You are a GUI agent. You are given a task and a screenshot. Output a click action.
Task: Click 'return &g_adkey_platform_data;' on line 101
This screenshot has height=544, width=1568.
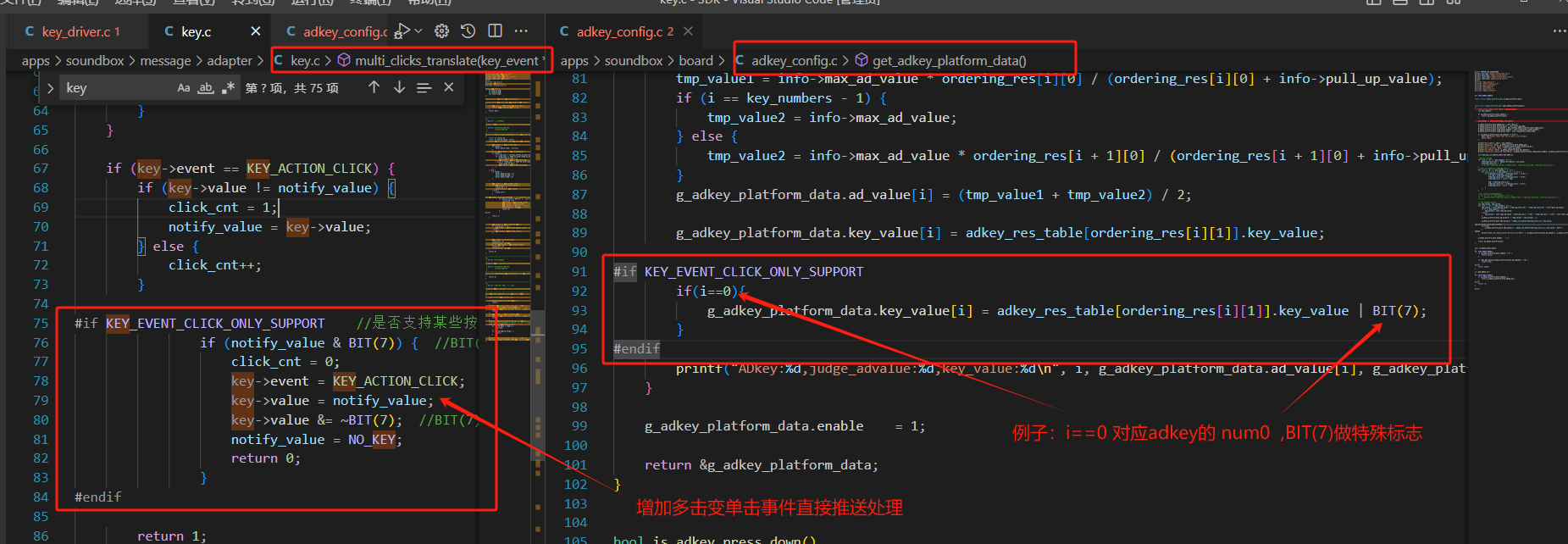click(x=762, y=465)
